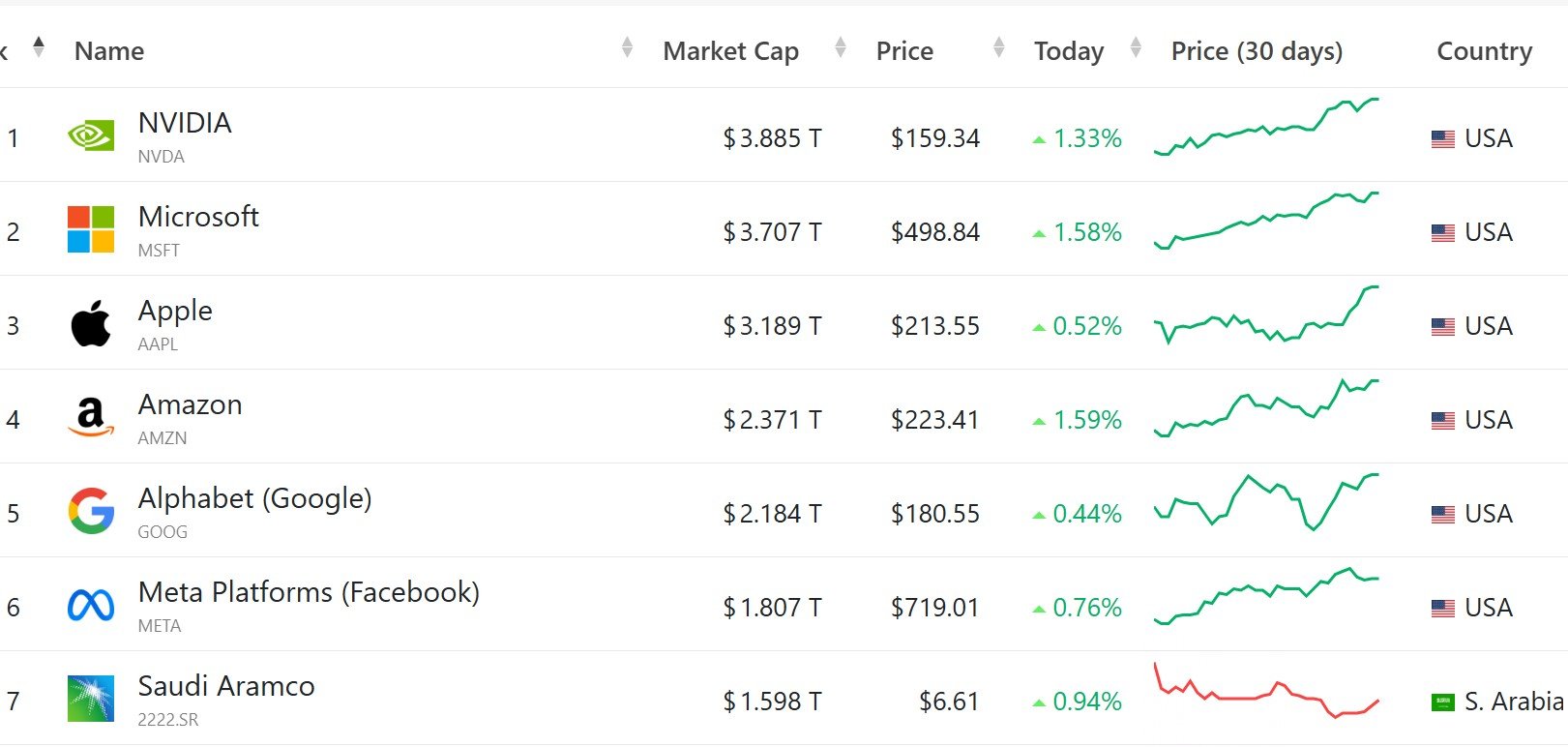Click the Meta infinity logo

click(91, 606)
